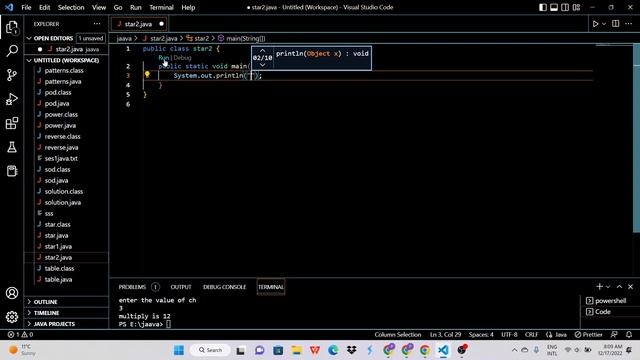Viewport: 640px width, 360px height.
Task: Maximize the panel size chevron
Action: pos(619,287)
